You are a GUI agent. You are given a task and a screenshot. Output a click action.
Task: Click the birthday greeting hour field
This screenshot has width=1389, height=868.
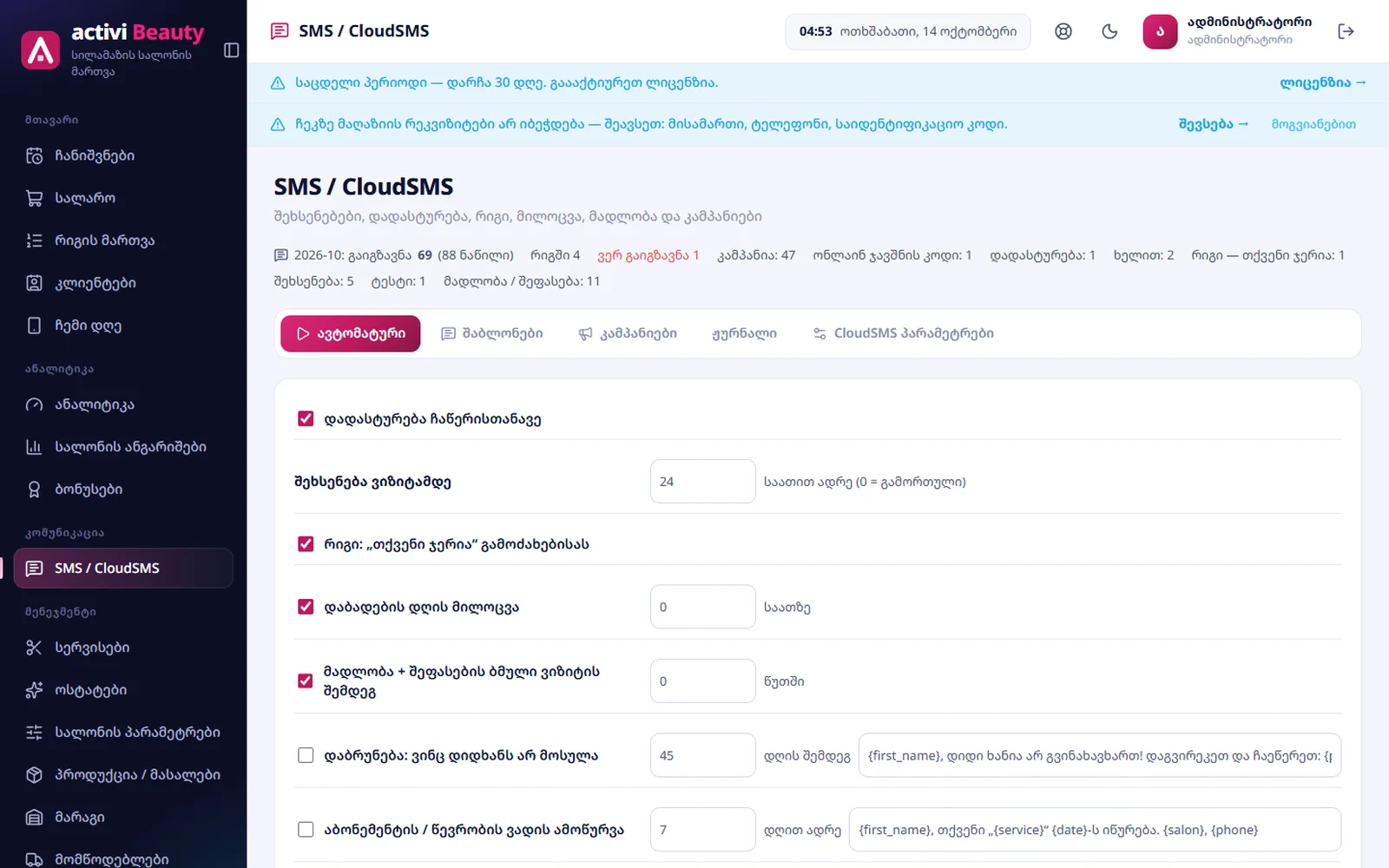(x=703, y=607)
